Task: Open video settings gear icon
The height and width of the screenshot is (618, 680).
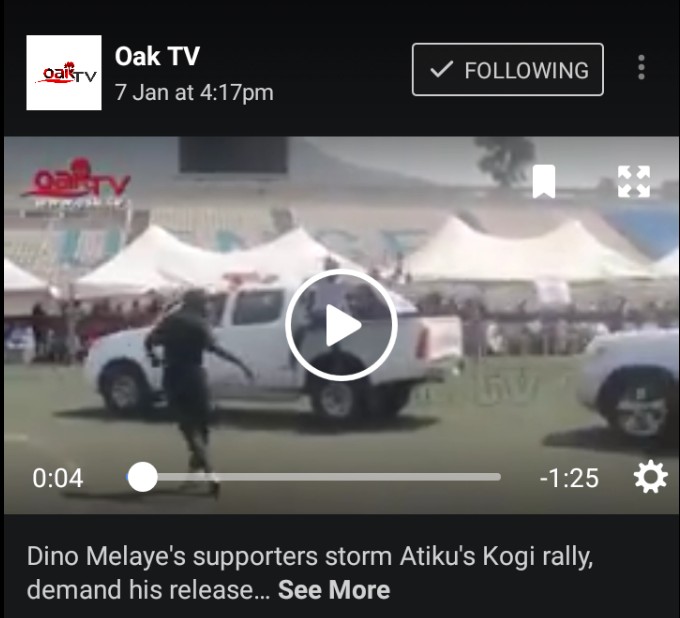Action: 651,477
